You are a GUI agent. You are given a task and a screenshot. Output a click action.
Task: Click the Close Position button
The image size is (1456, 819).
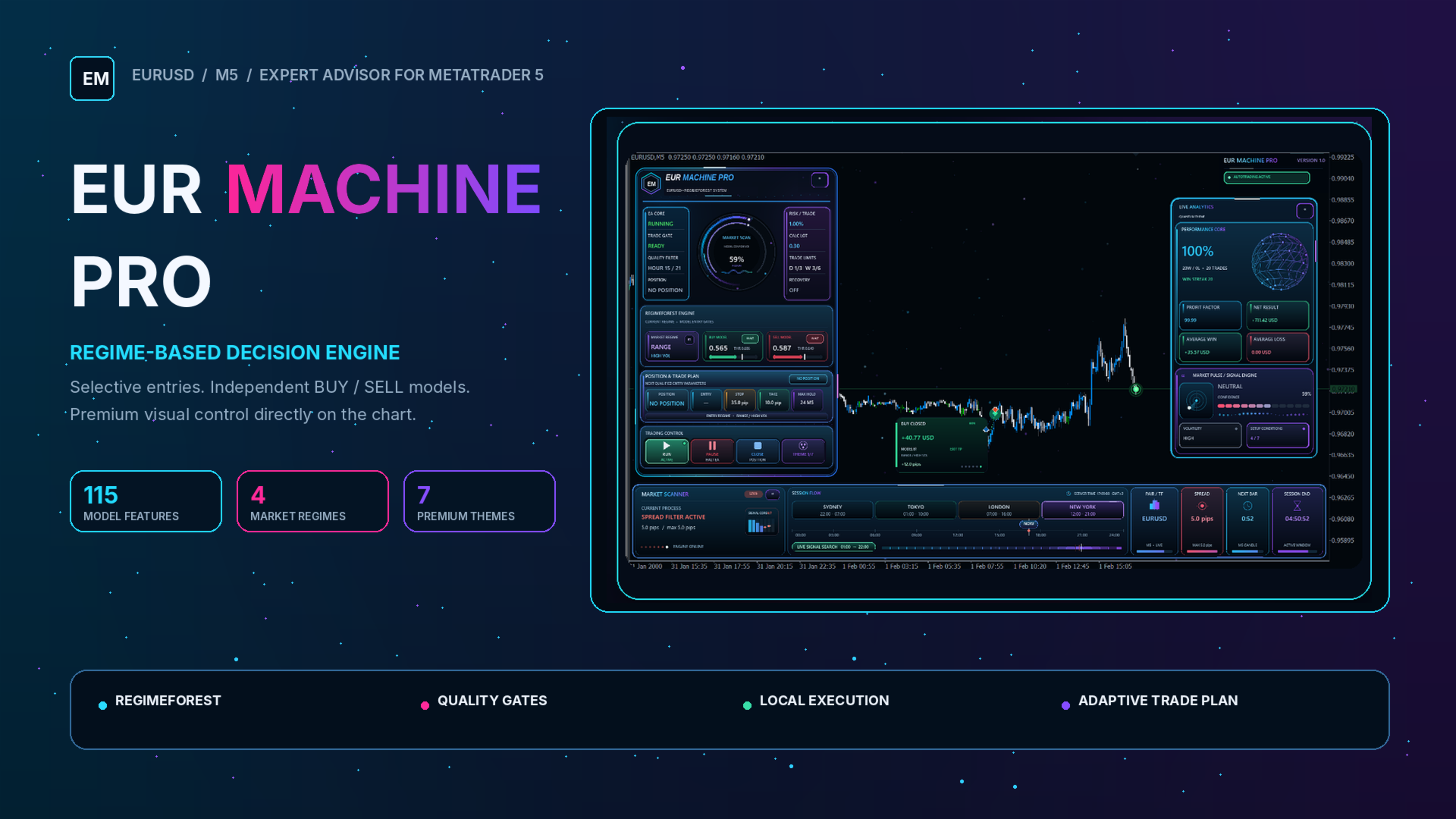point(758,450)
